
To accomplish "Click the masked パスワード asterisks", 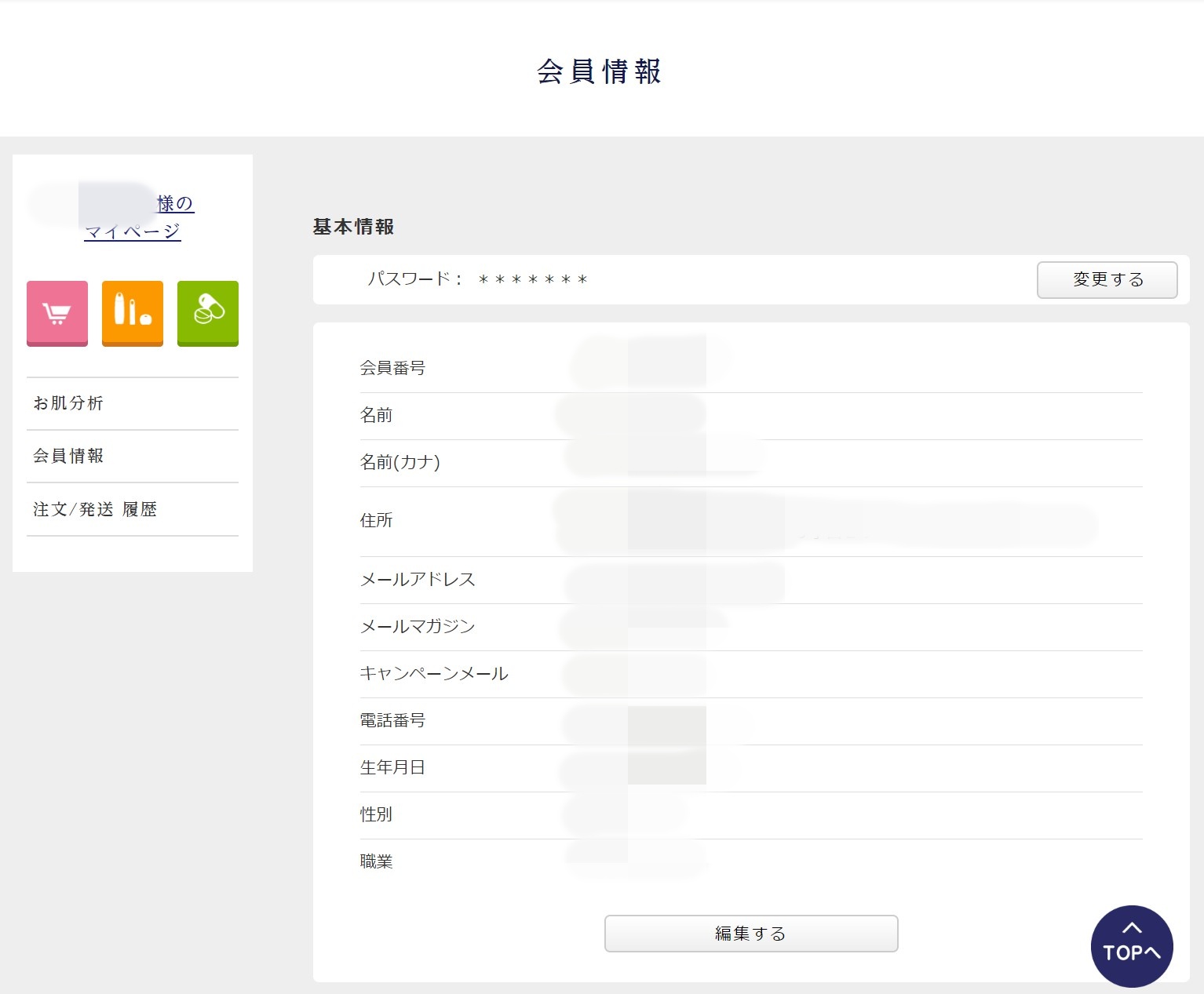I will (532, 280).
